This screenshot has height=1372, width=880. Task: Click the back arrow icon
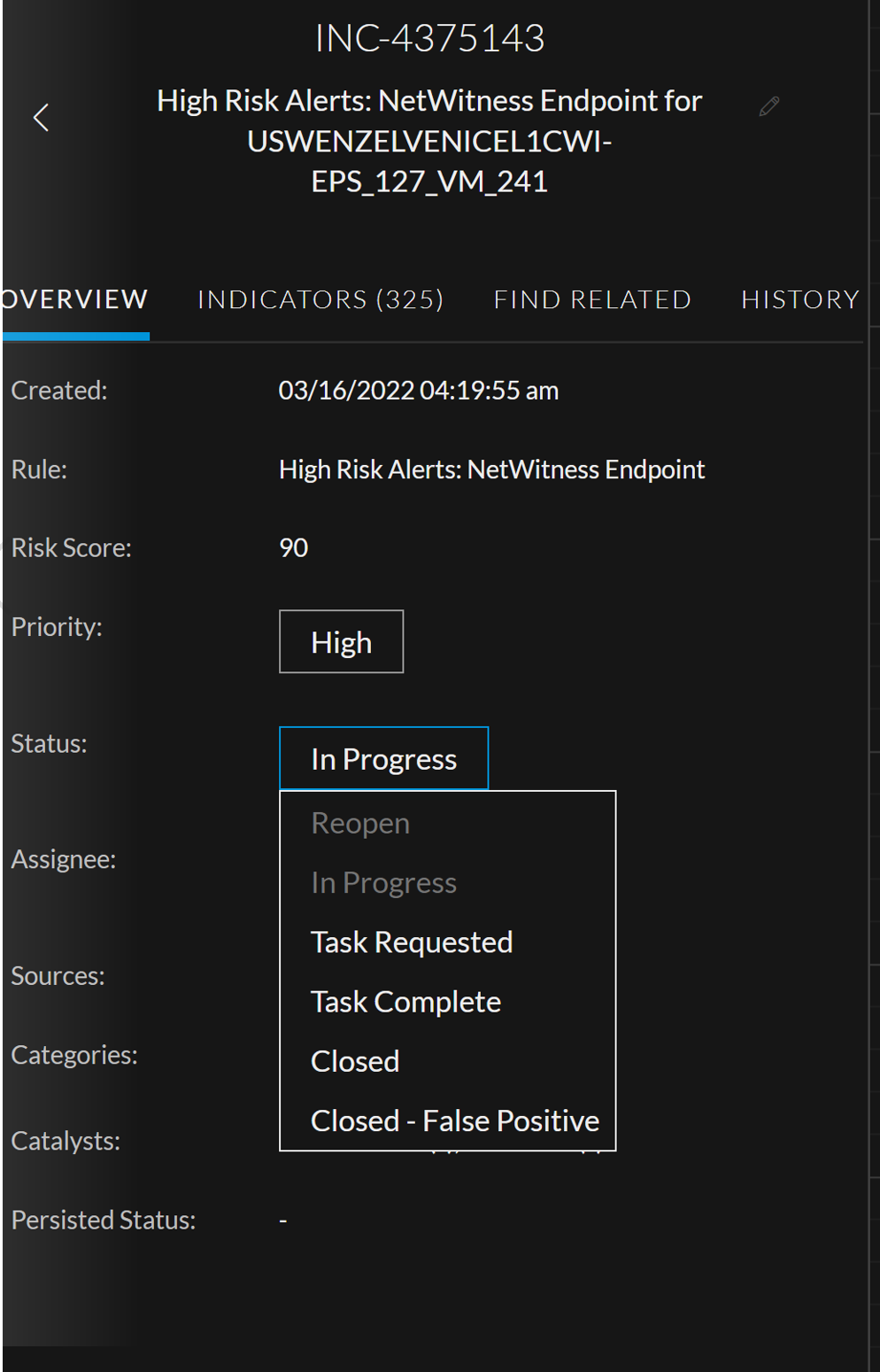point(41,118)
